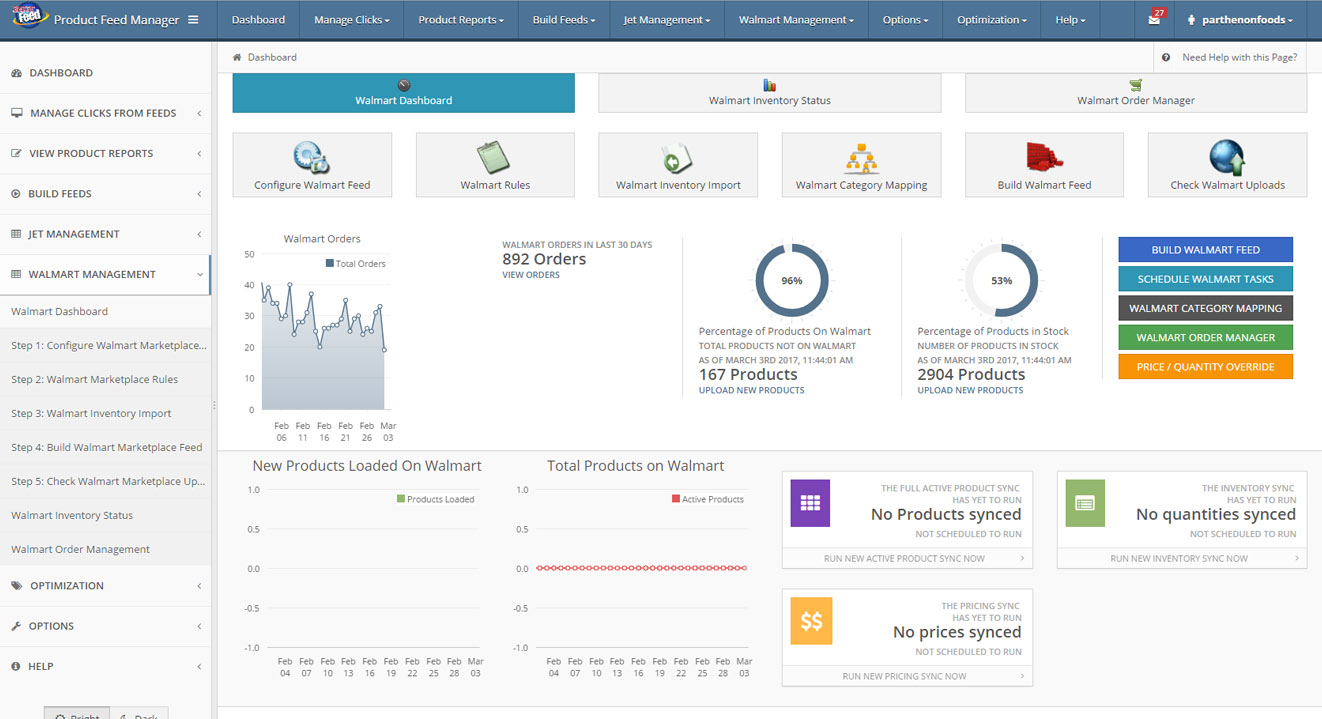This screenshot has width=1322, height=719.
Task: Click the SCHEDULE WALMART TASKS button
Action: (x=1205, y=279)
